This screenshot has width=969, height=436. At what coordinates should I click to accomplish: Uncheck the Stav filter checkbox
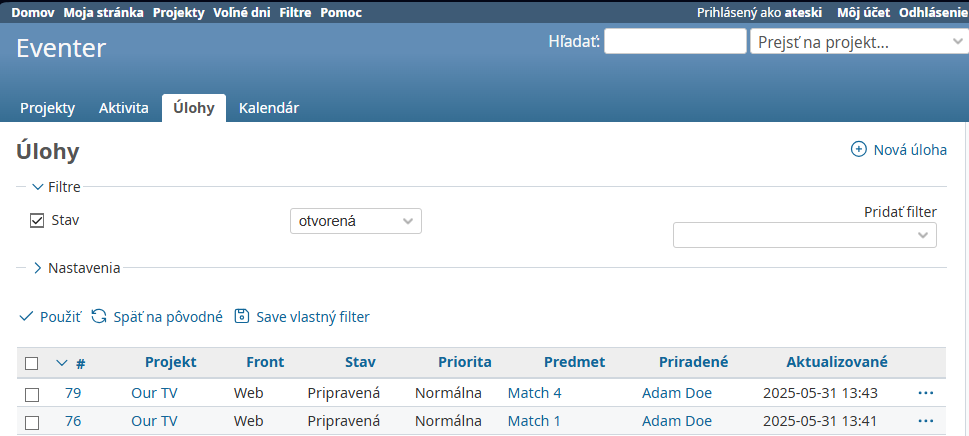click(x=37, y=220)
